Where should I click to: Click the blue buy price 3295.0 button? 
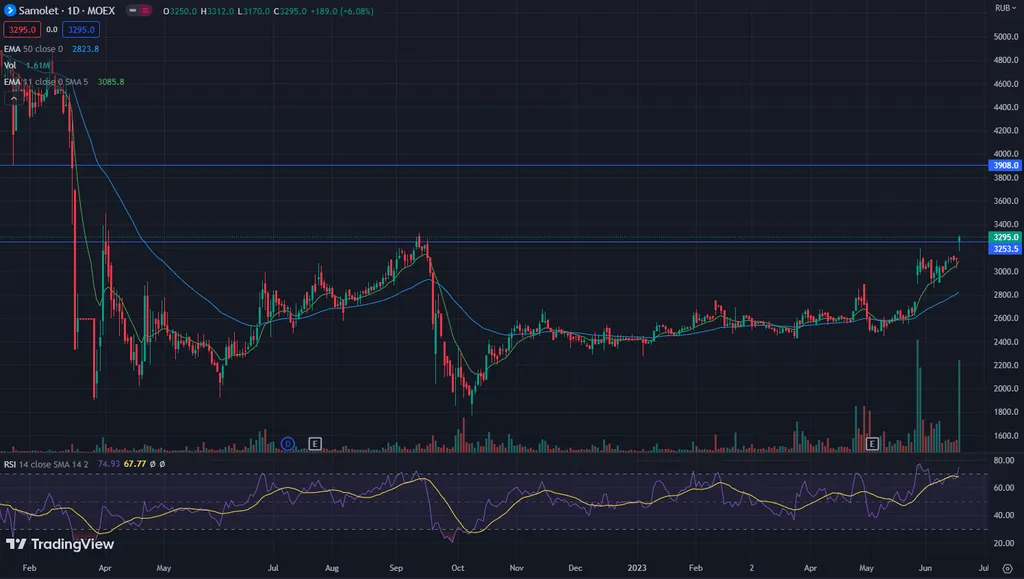click(x=80, y=30)
